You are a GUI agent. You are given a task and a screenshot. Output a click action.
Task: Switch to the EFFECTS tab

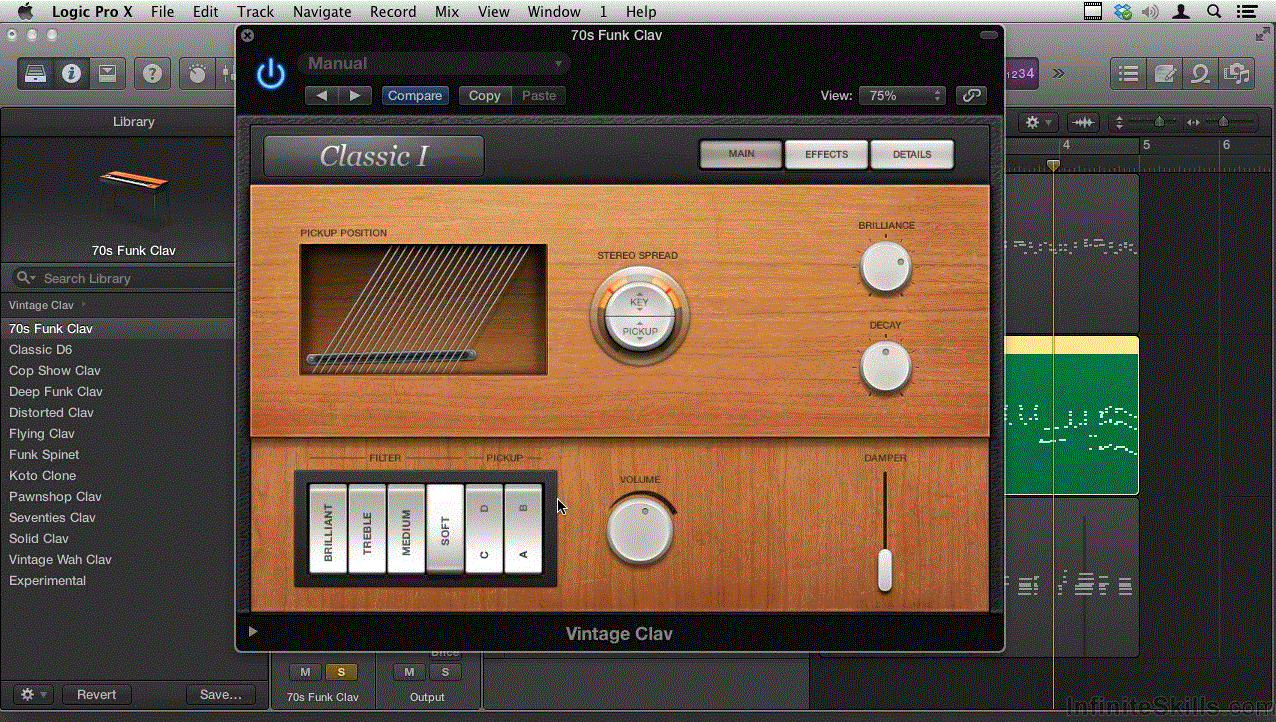pos(827,154)
